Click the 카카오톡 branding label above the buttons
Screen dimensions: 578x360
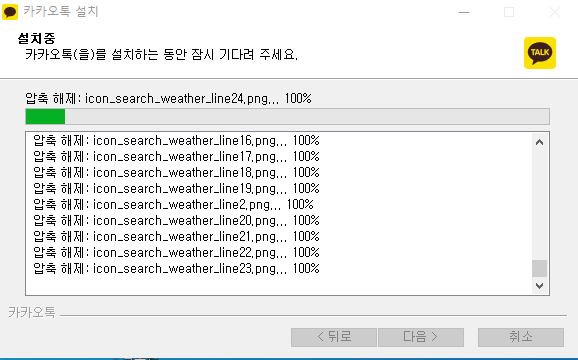click(x=32, y=312)
